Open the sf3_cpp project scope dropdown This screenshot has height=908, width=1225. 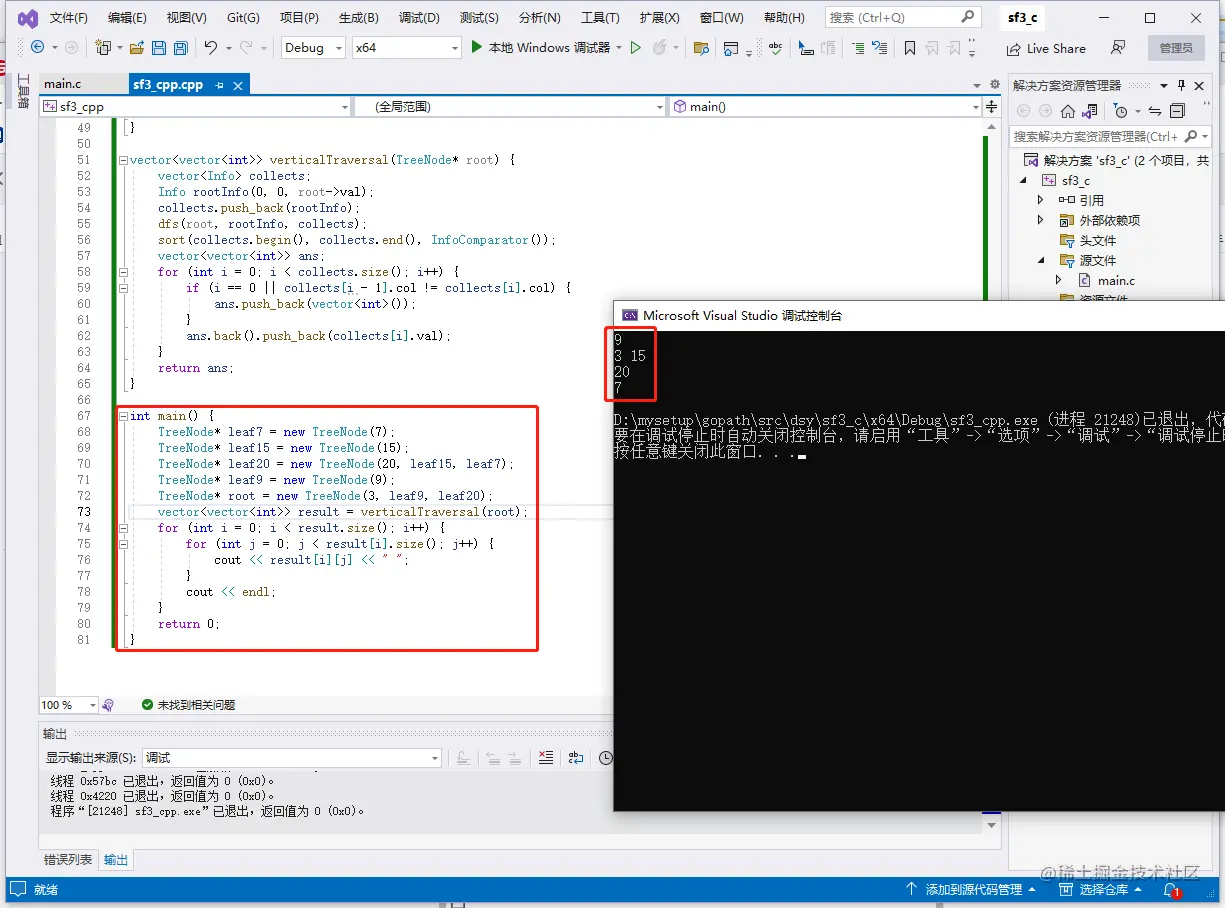coord(196,106)
